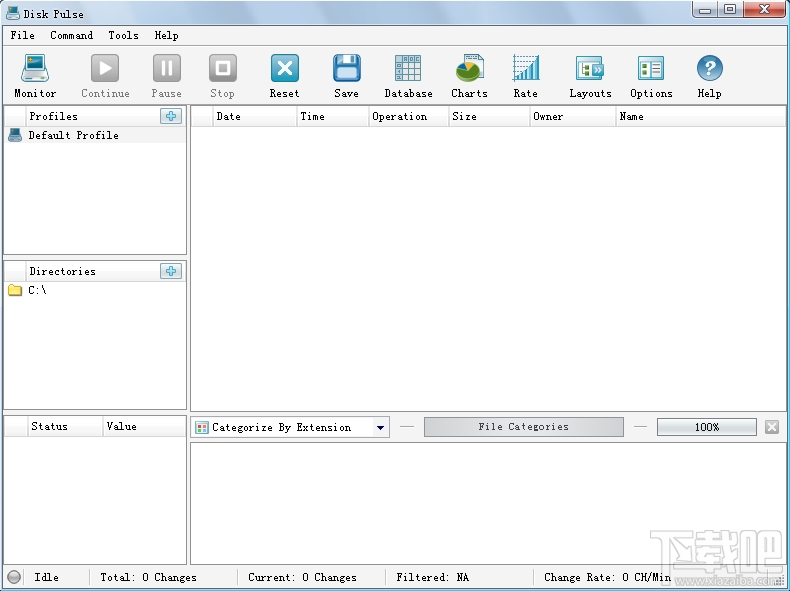Sort by the Time column header
Image resolution: width=790 pixels, height=591 pixels.
tap(333, 116)
